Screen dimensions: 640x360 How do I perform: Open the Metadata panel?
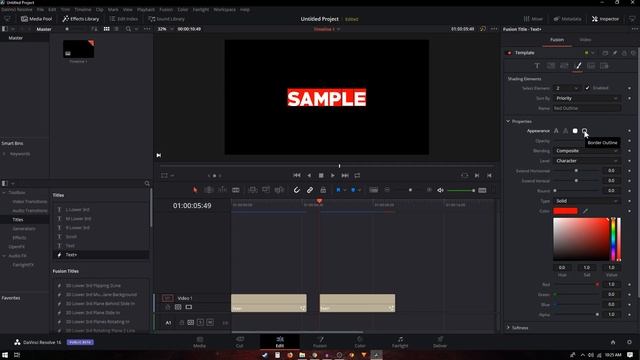[567, 19]
